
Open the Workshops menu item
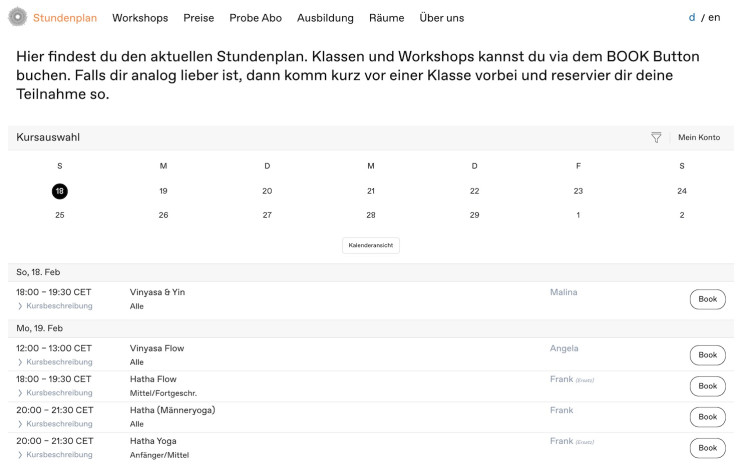[x=140, y=18]
